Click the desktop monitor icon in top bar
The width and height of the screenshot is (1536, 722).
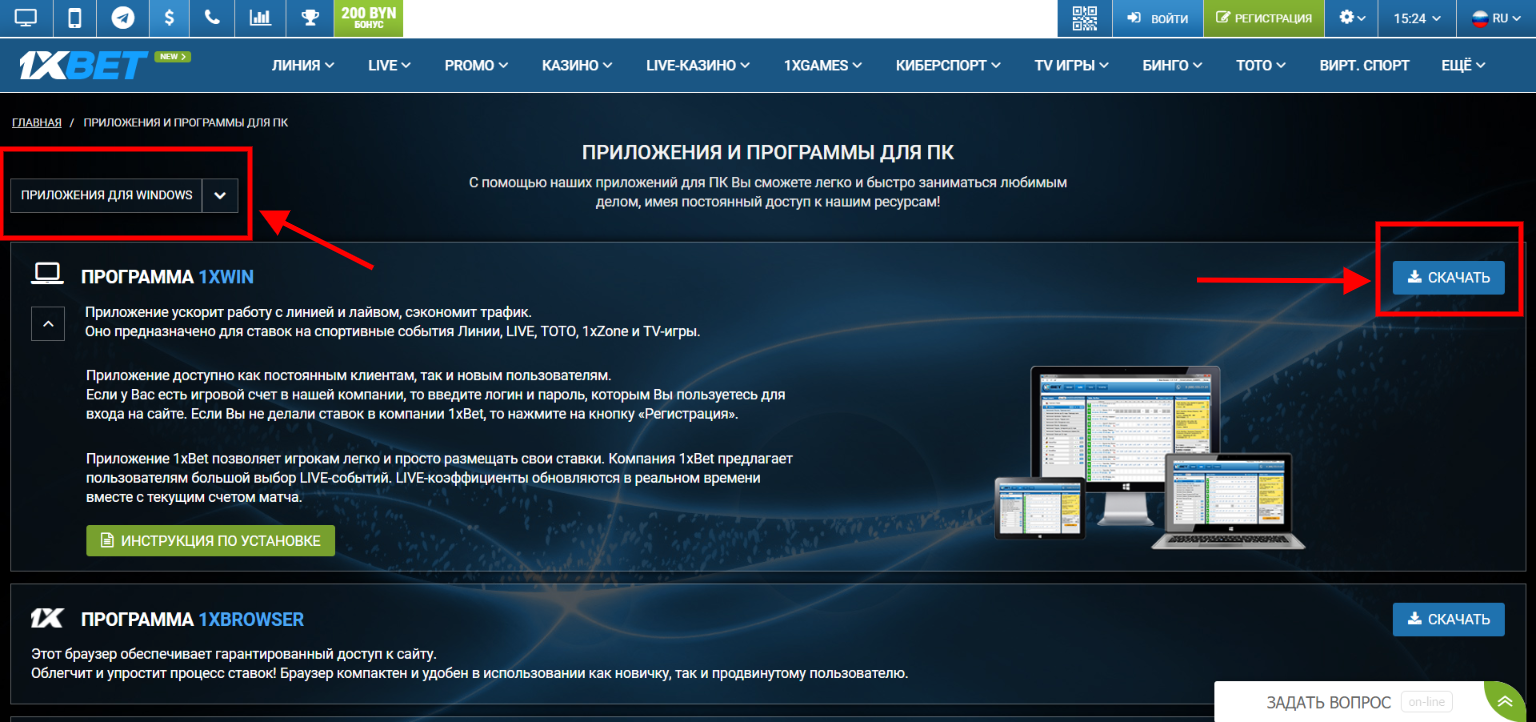[25, 18]
